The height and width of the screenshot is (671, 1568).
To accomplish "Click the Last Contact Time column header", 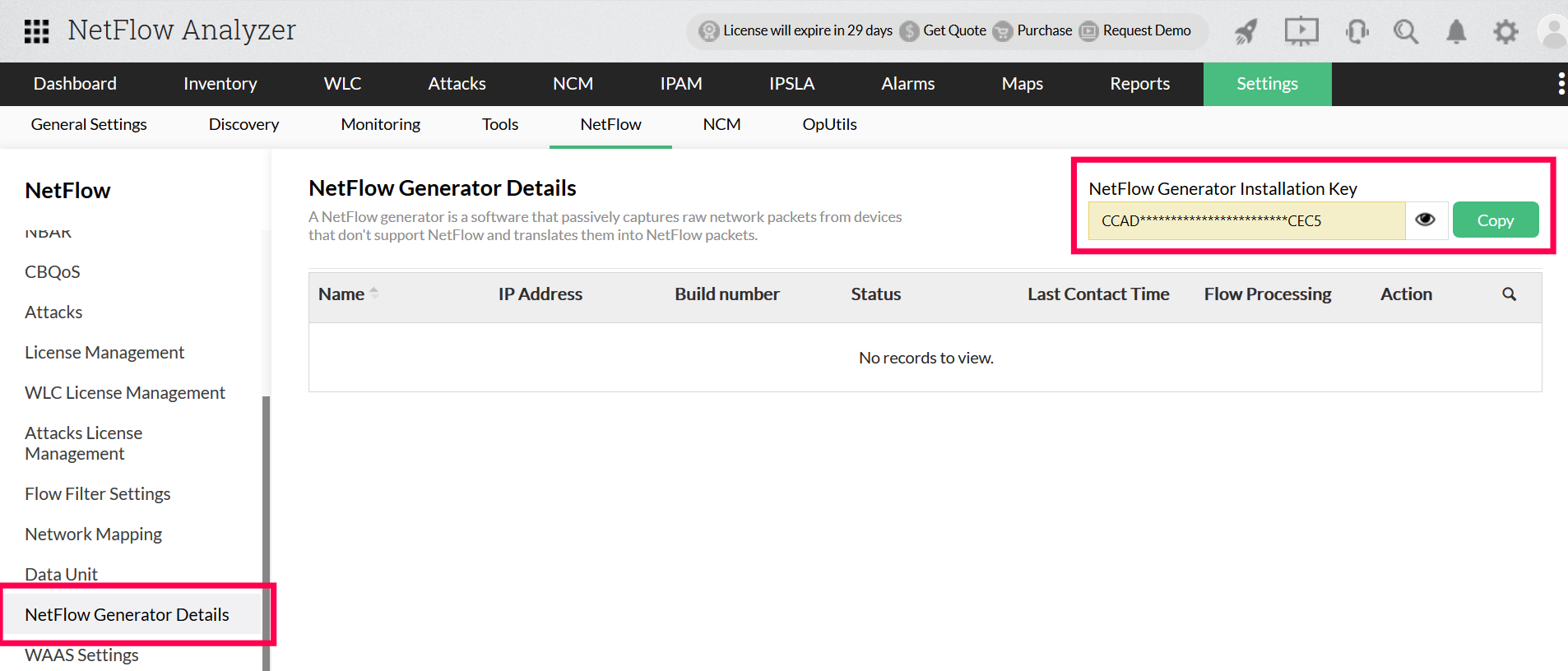I will pos(1098,294).
